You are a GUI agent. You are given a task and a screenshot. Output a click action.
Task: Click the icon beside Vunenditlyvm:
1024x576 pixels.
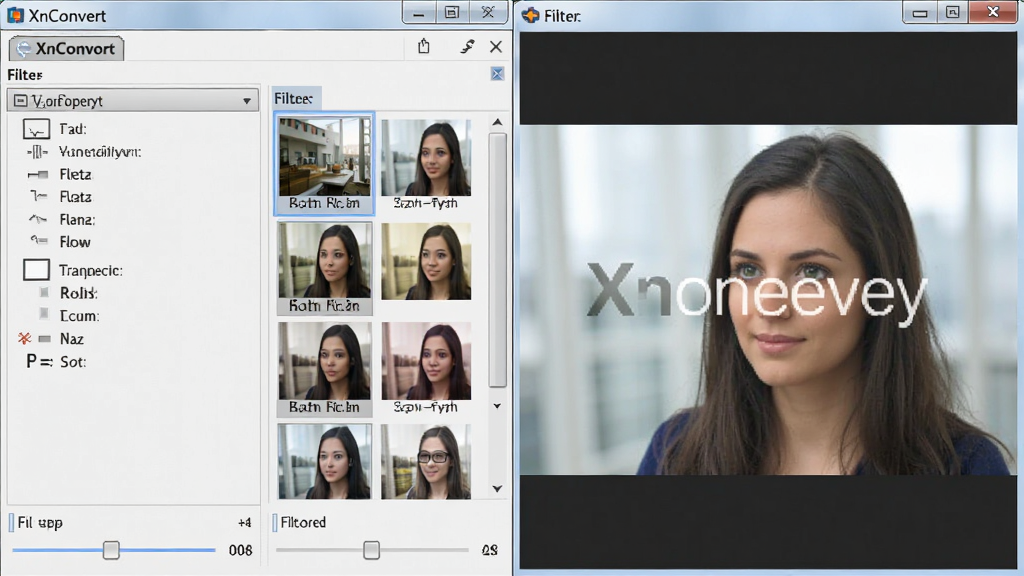(37, 152)
